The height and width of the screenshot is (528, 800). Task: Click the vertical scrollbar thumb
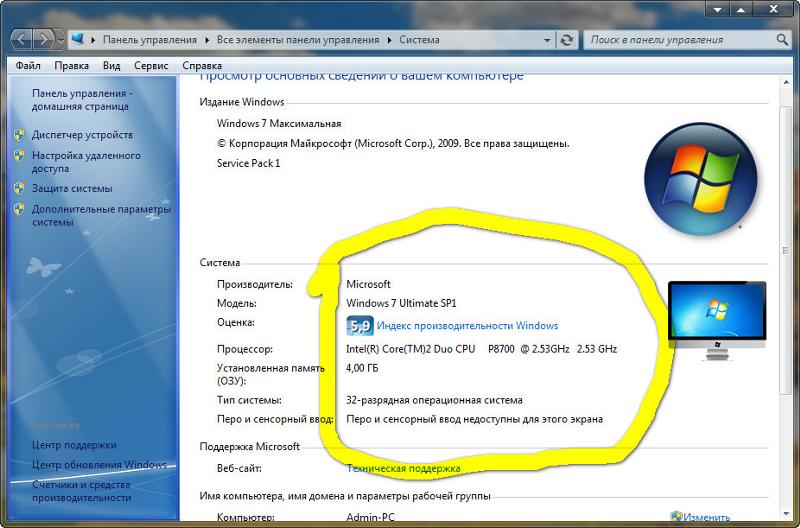(x=786, y=250)
